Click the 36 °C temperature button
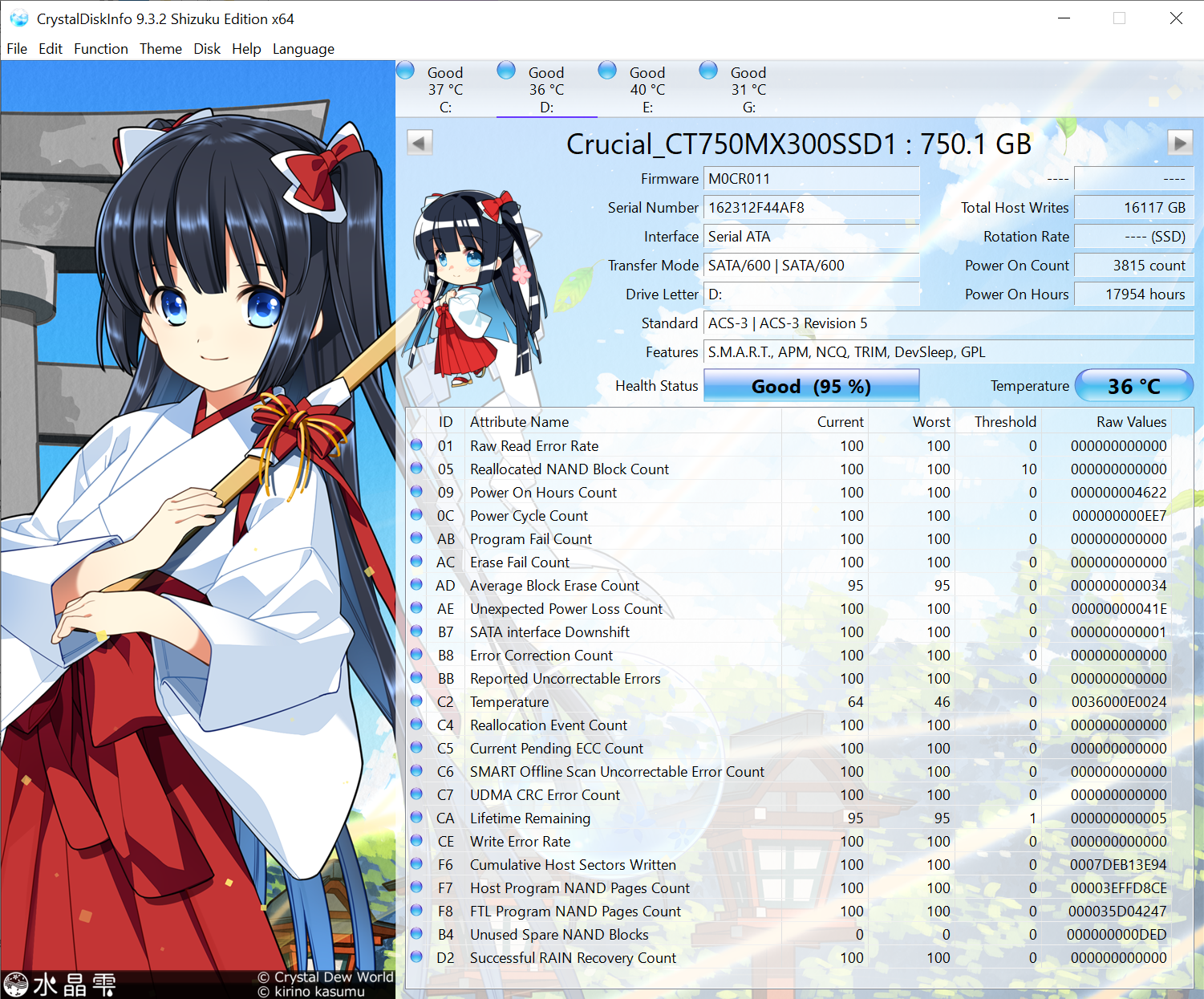This screenshot has height=999, width=1204. [1134, 386]
